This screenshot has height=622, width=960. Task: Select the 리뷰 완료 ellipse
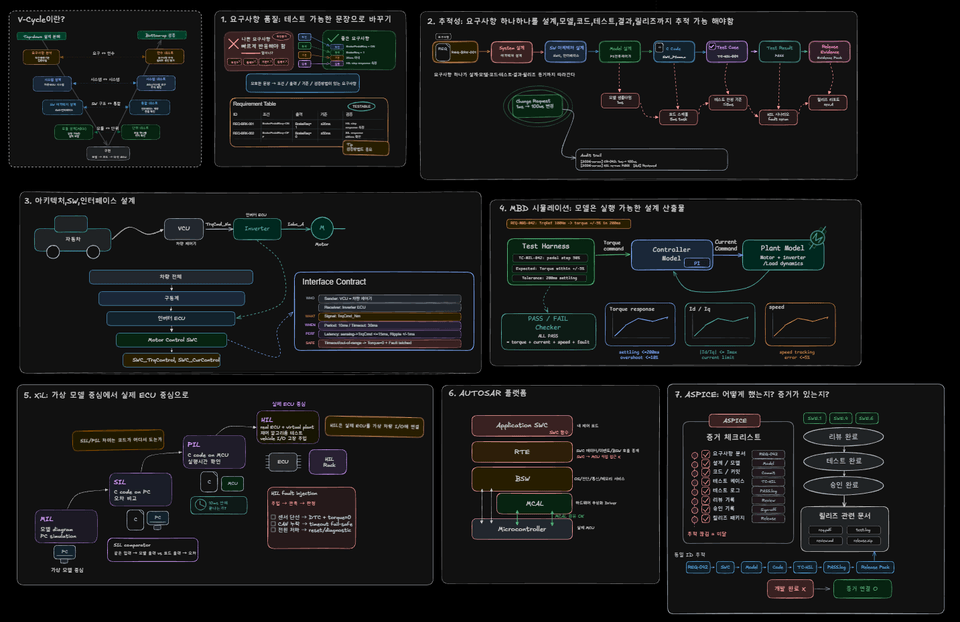[843, 437]
